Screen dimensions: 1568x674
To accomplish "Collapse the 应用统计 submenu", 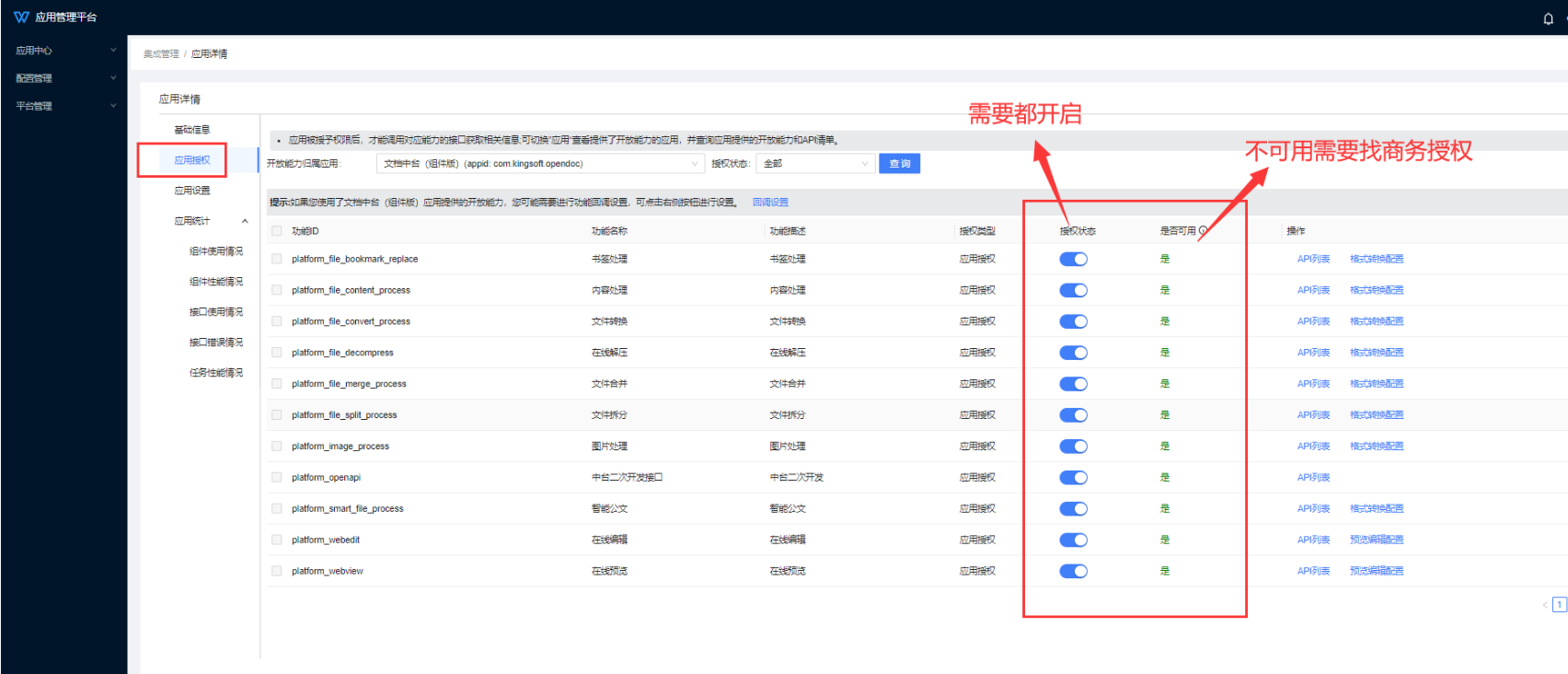I will pos(245,221).
